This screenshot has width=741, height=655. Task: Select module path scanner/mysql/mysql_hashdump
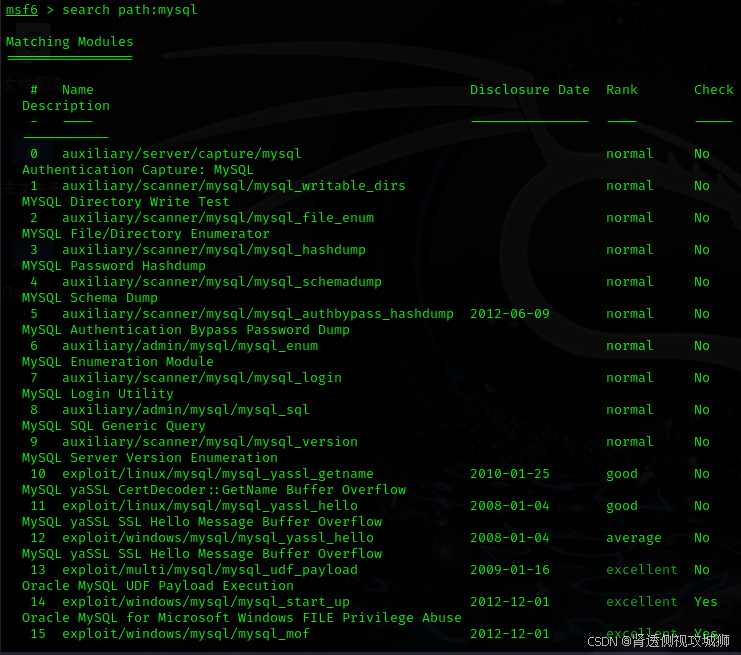click(214, 250)
